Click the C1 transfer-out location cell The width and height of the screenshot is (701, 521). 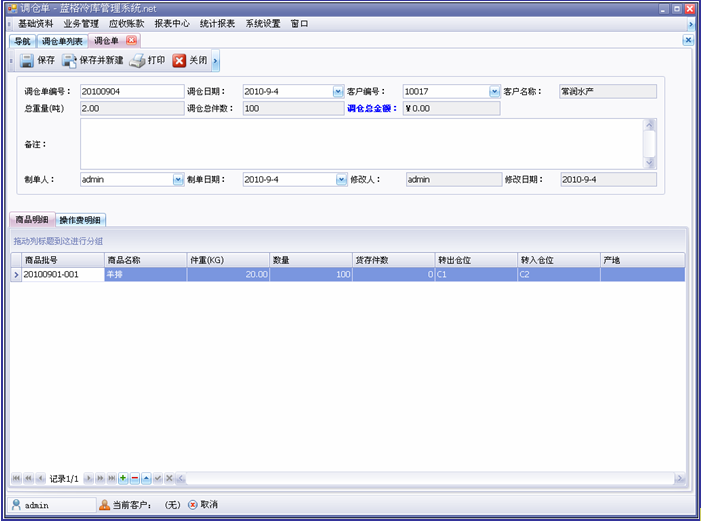point(476,274)
